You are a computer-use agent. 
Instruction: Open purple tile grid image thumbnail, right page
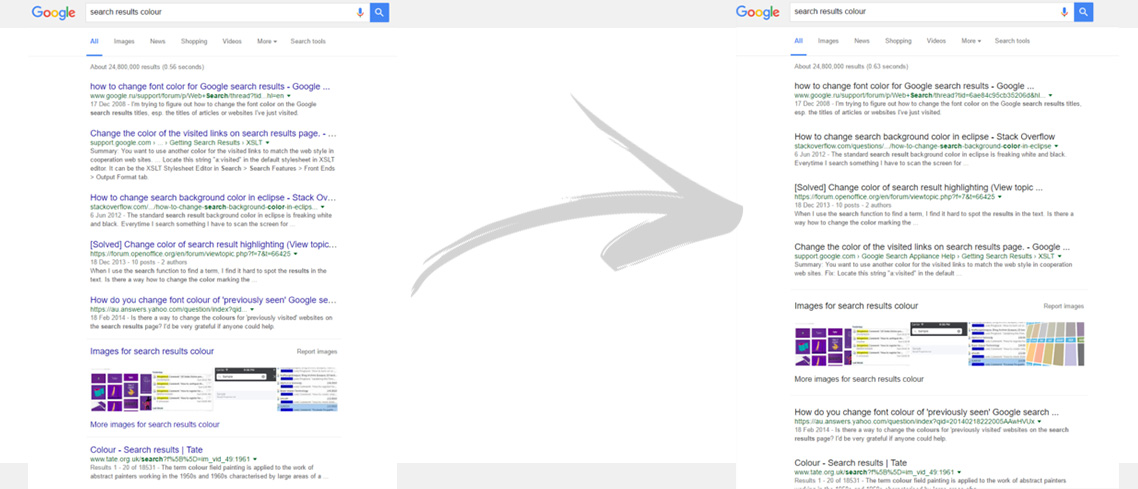(x=824, y=345)
